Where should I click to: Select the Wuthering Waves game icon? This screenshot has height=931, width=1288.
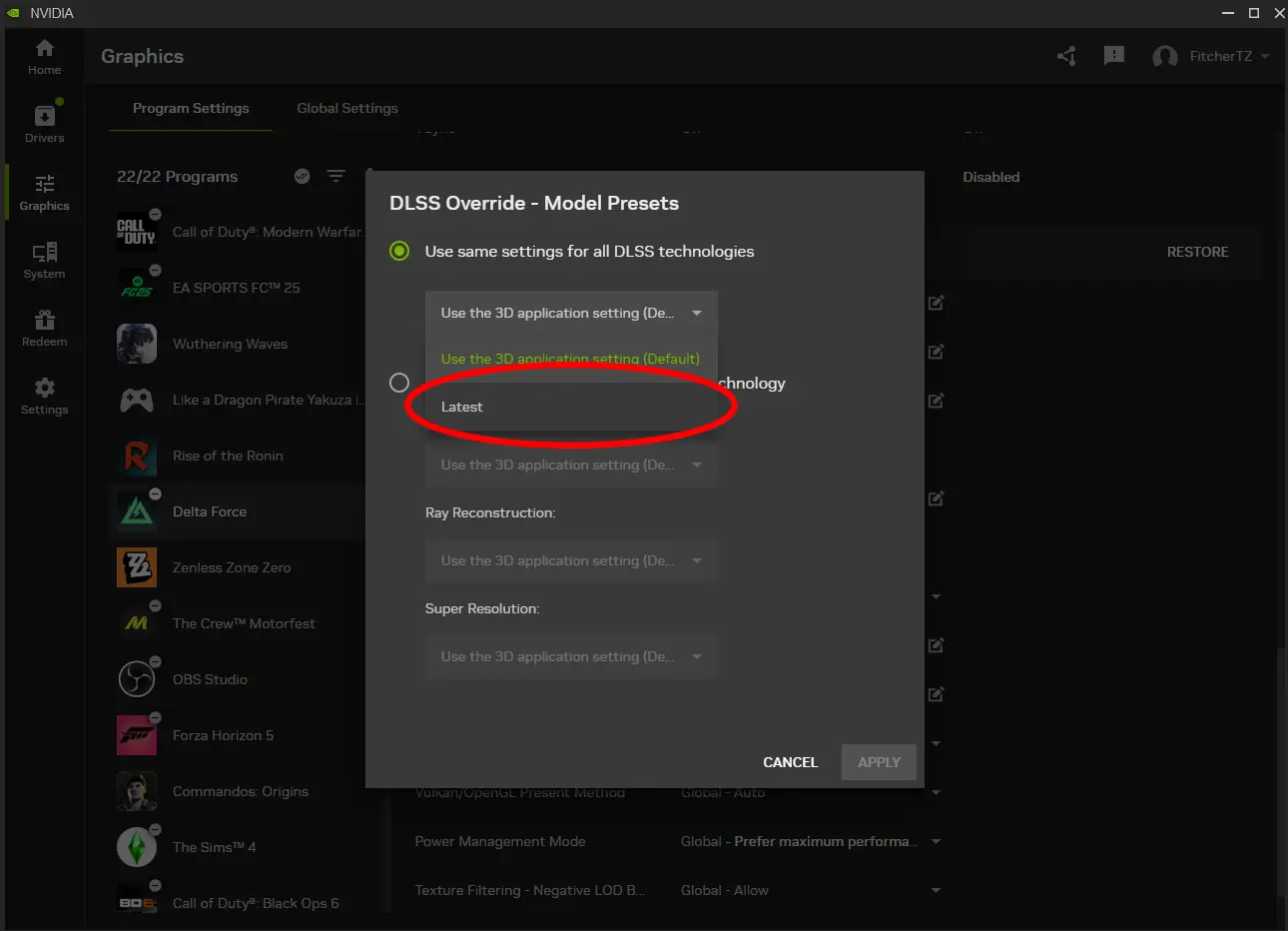tap(137, 344)
